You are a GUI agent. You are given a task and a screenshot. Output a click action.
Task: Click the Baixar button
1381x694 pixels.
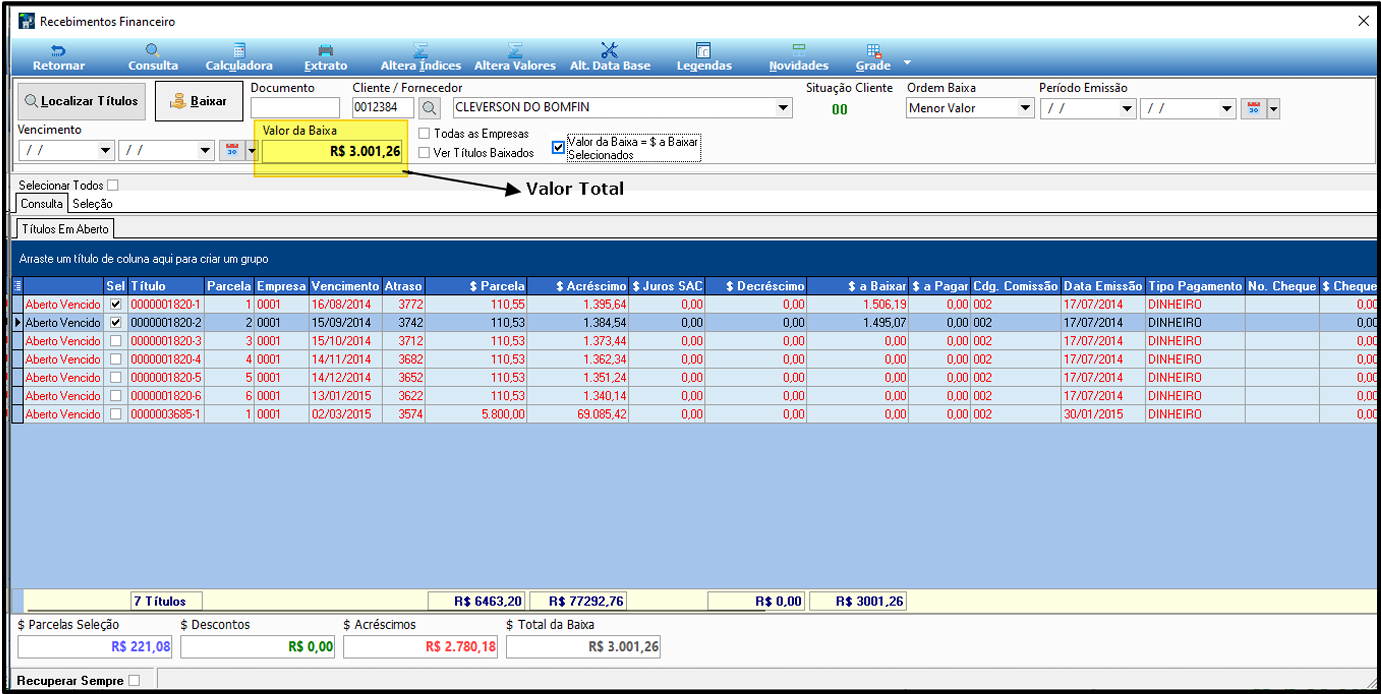click(x=199, y=101)
